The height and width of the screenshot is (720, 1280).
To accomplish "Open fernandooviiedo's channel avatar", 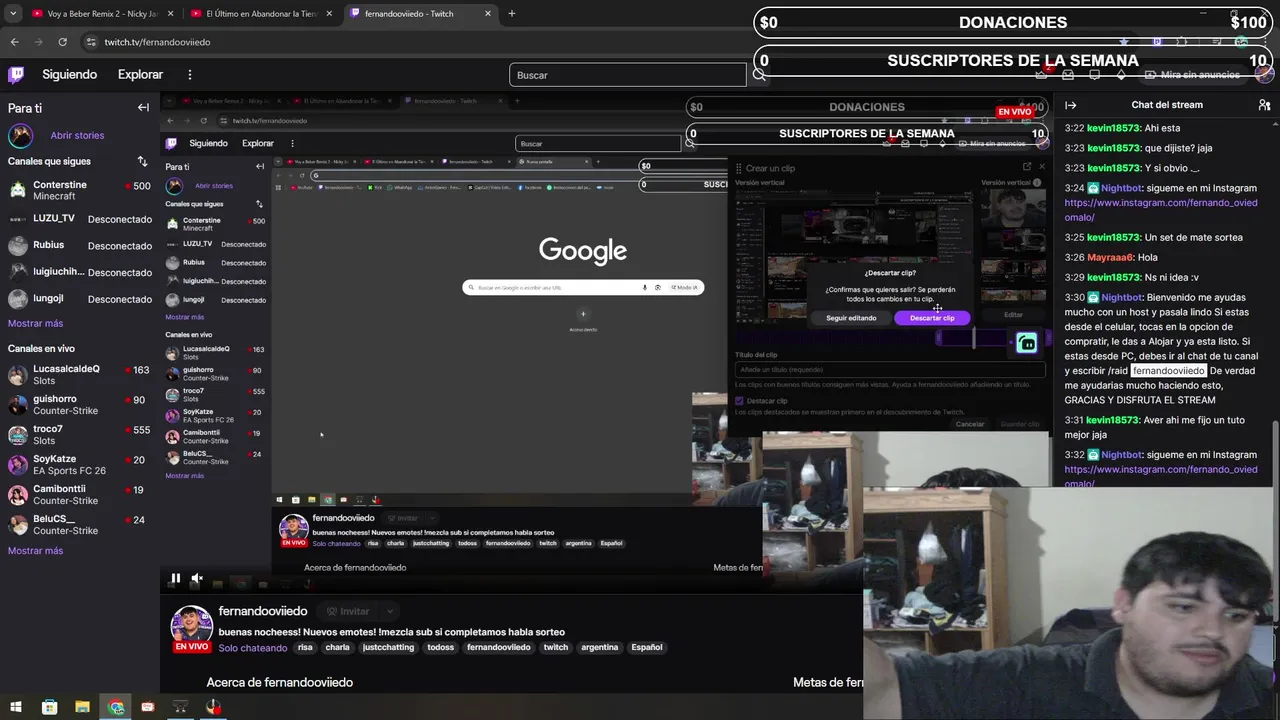I will tap(191, 627).
